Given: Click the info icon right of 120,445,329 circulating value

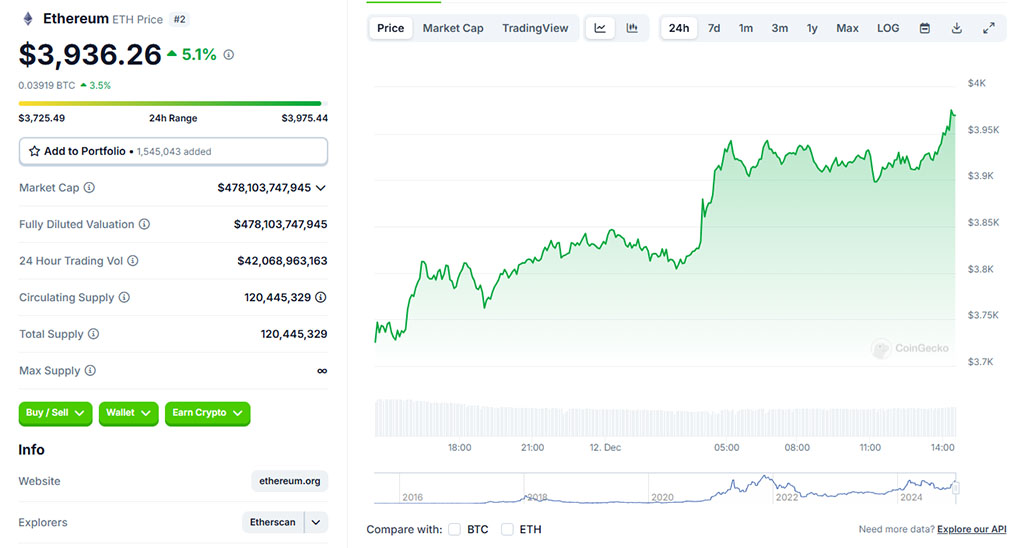Looking at the screenshot, I should pyautogui.click(x=321, y=297).
